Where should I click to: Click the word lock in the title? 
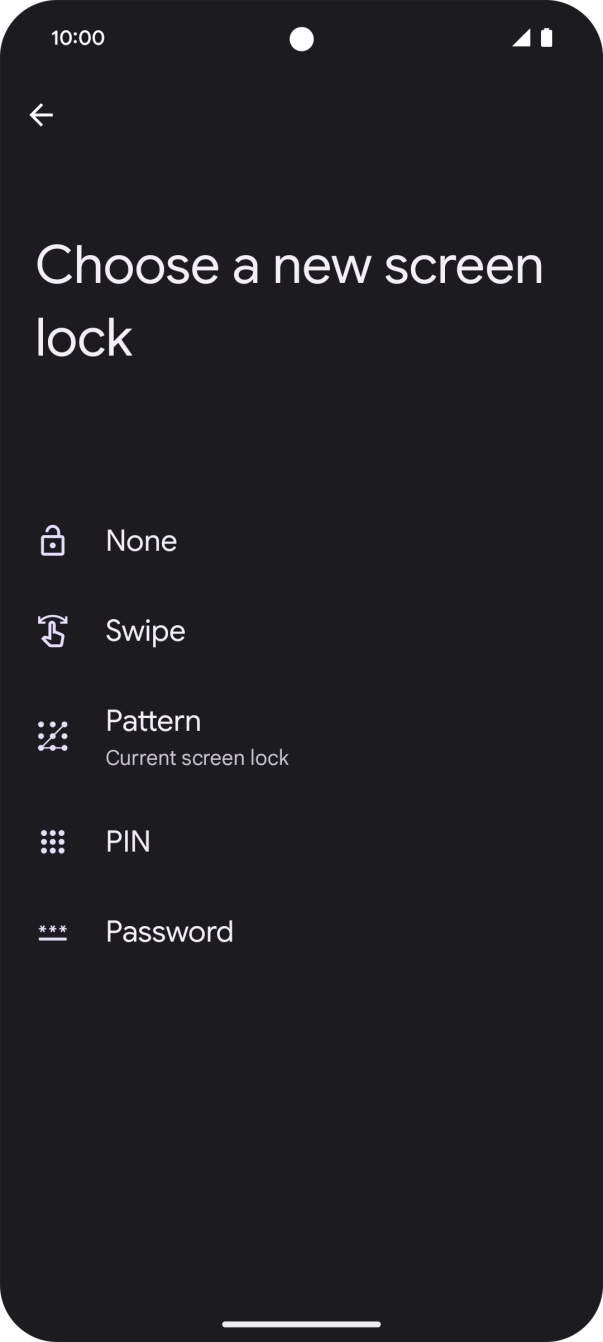point(84,338)
